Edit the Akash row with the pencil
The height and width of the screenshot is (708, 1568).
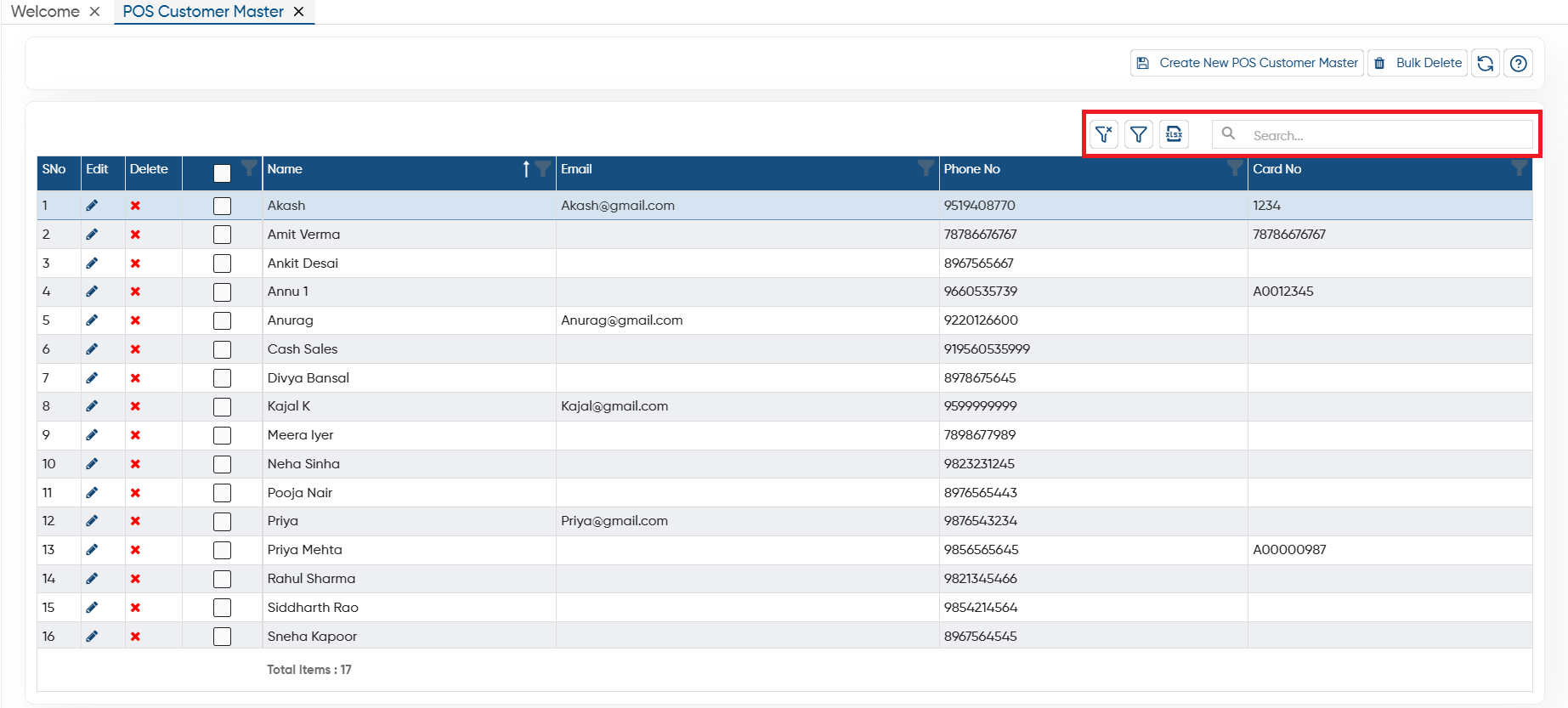(92, 206)
